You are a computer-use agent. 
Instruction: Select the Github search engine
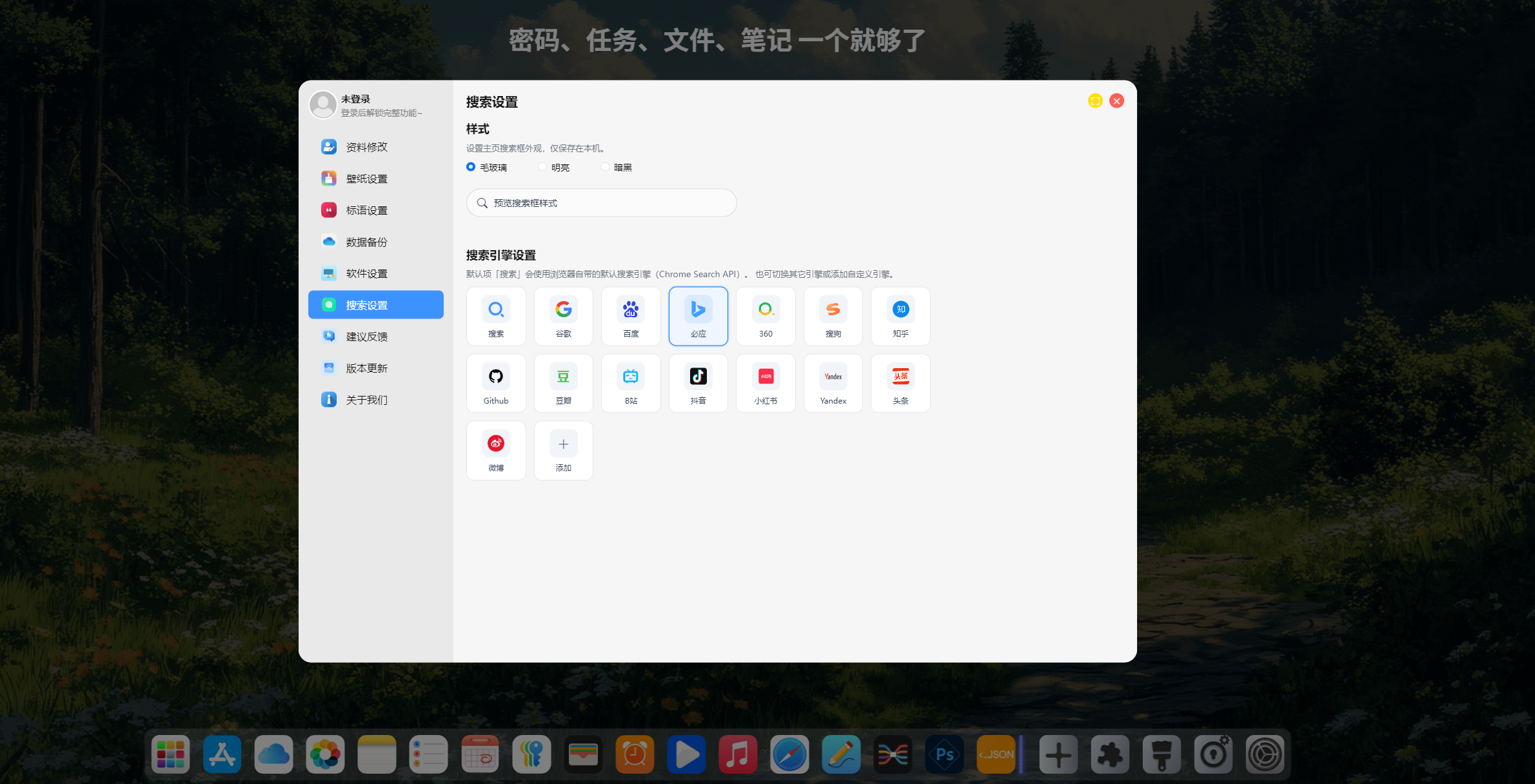click(496, 383)
